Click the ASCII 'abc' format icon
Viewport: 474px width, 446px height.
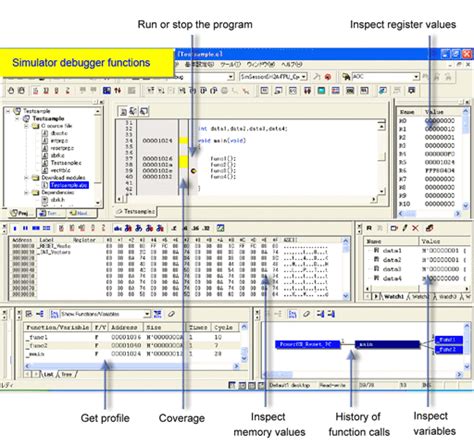[x=118, y=228]
